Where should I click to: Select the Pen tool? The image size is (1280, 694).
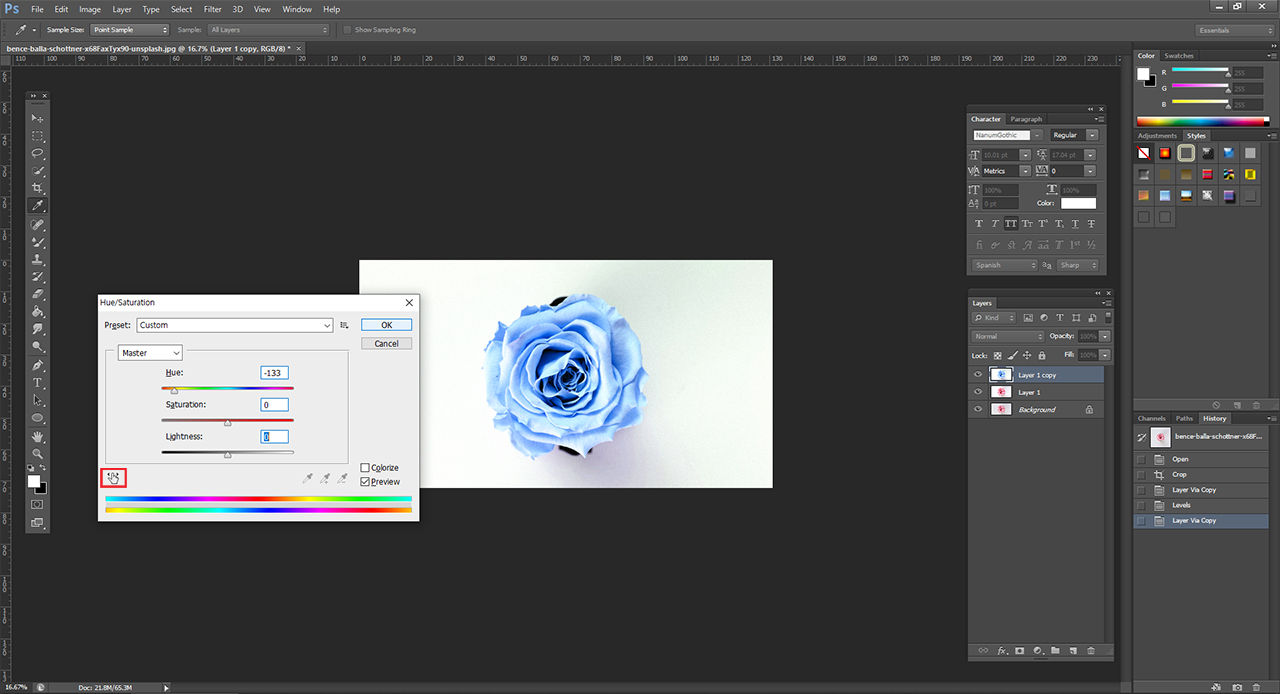(x=38, y=366)
